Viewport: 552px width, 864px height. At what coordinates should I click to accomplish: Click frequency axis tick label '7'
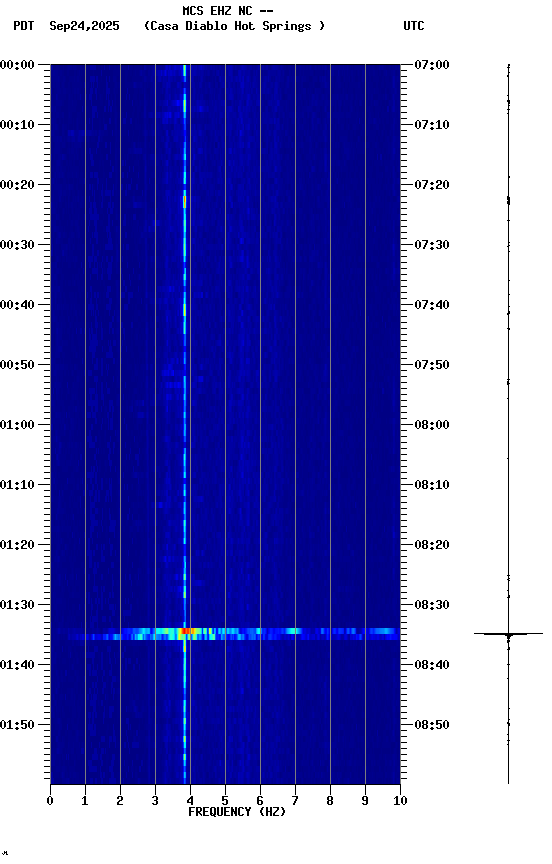295,801
